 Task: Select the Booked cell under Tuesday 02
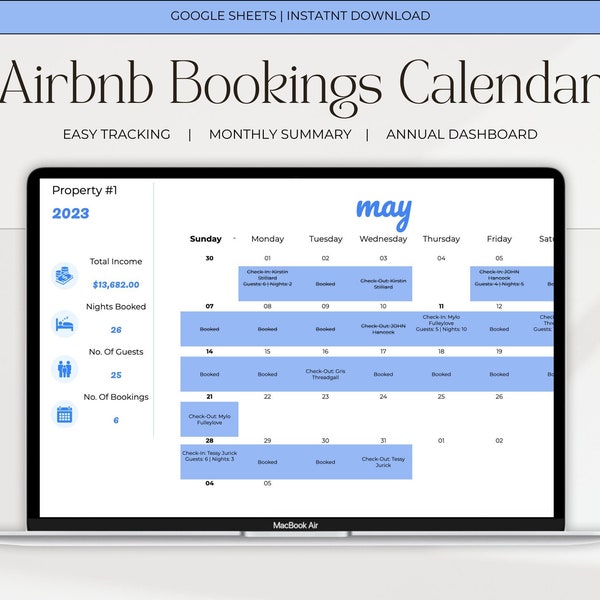pos(325,284)
